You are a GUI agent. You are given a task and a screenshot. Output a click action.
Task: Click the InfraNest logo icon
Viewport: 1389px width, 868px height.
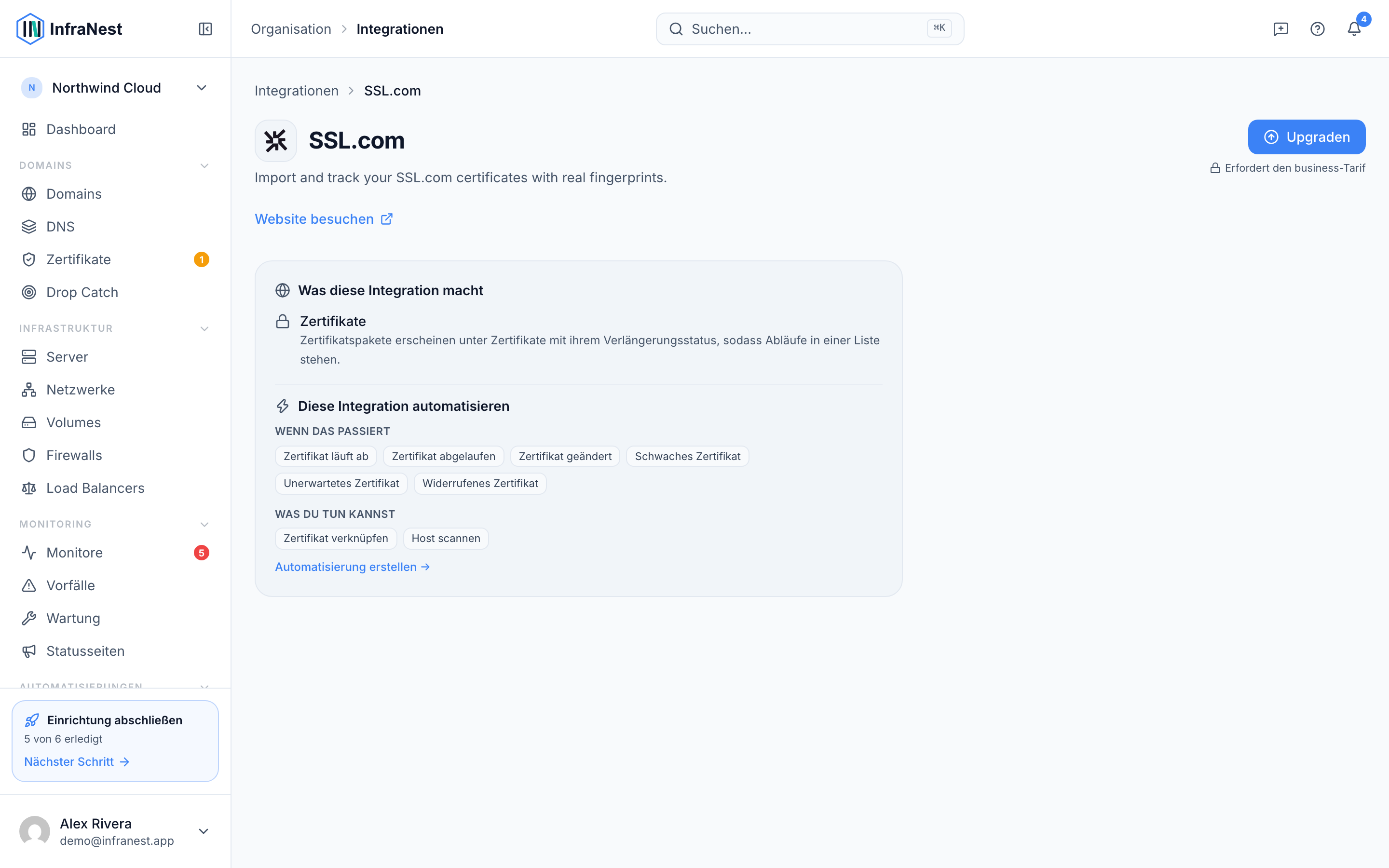30,29
